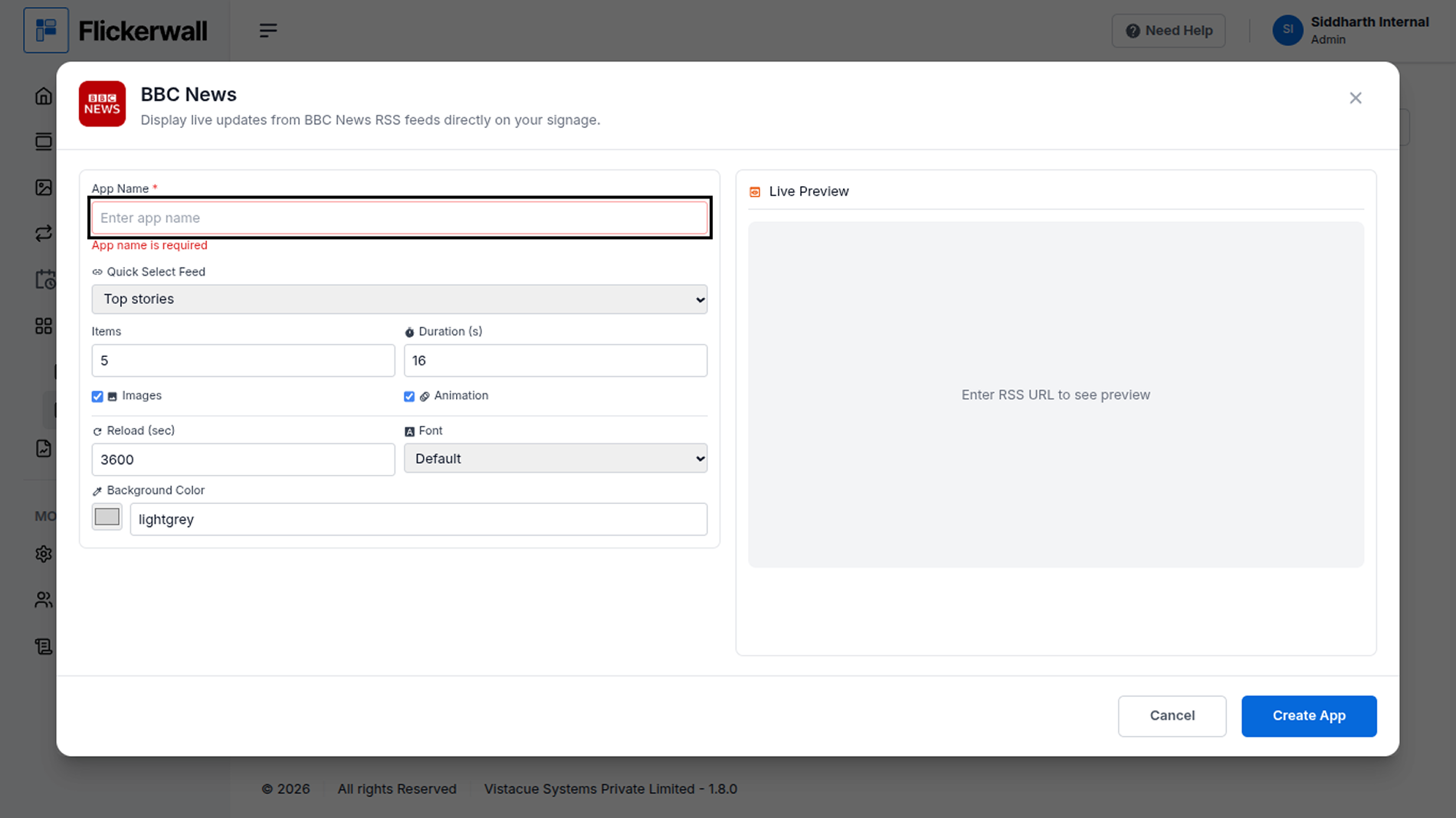This screenshot has height=818, width=1456.
Task: Open the schedule calendar icon in sidebar
Action: pyautogui.click(x=45, y=280)
